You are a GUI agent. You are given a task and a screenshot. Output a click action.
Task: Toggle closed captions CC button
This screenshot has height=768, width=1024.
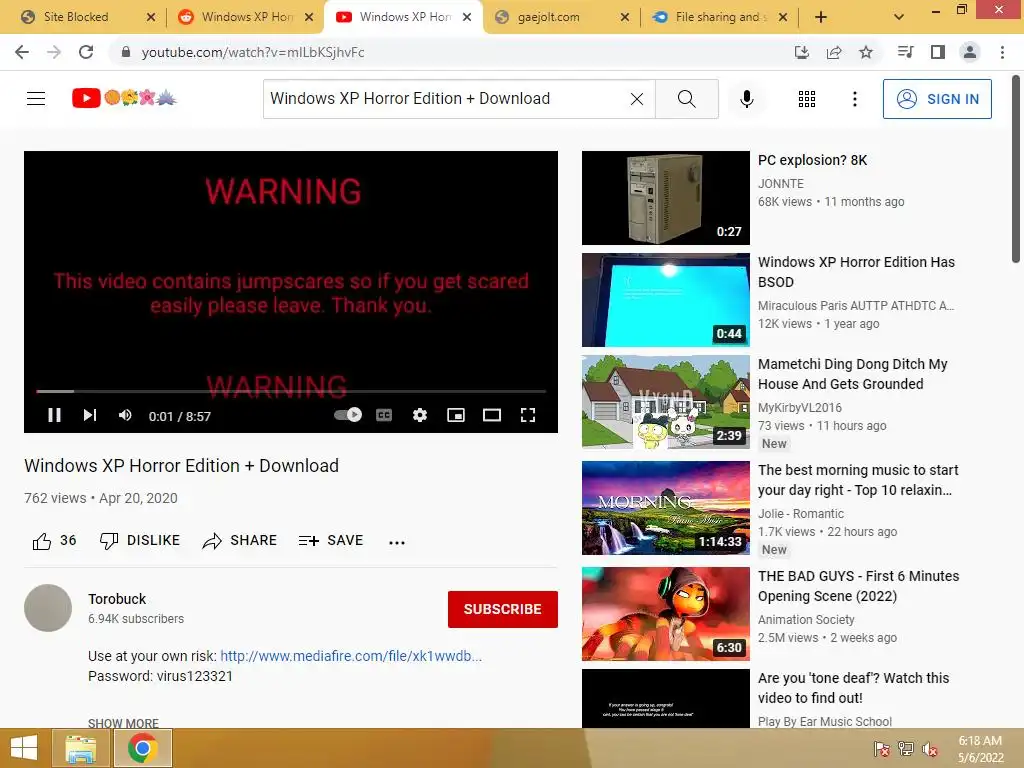(384, 415)
